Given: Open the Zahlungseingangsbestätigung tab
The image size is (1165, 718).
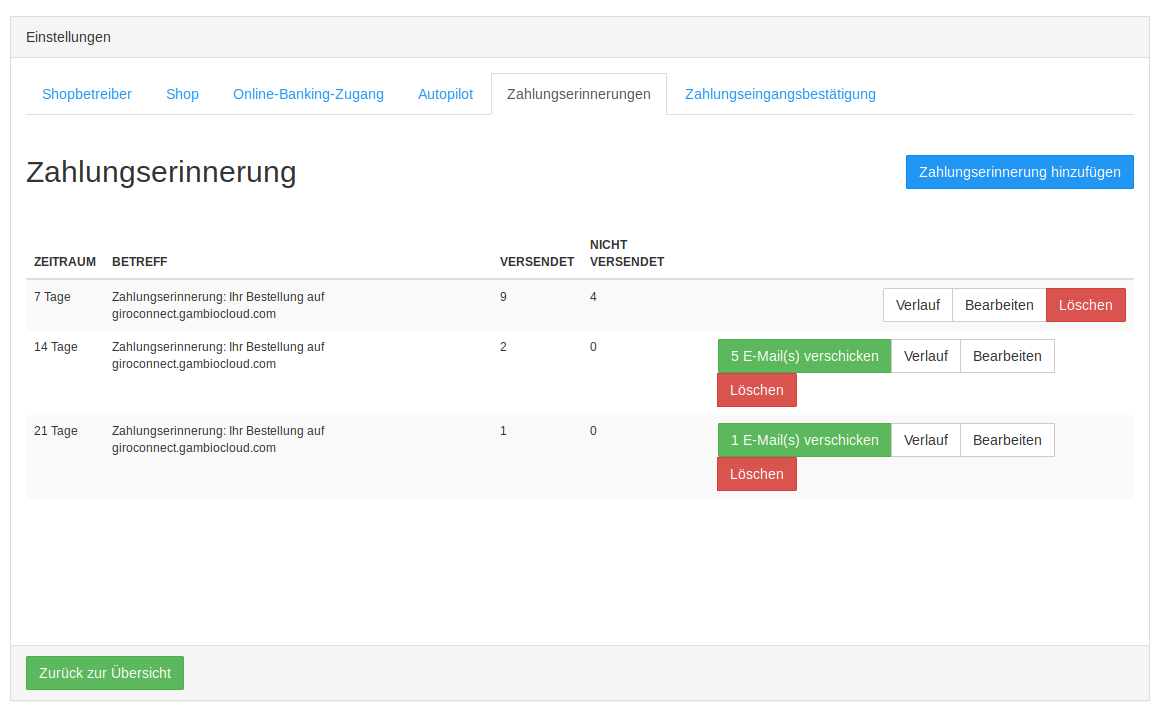Looking at the screenshot, I should pos(780,94).
